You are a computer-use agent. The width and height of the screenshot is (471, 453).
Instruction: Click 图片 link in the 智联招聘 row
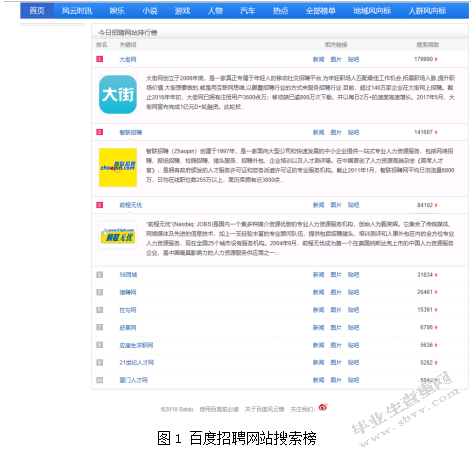click(336, 132)
